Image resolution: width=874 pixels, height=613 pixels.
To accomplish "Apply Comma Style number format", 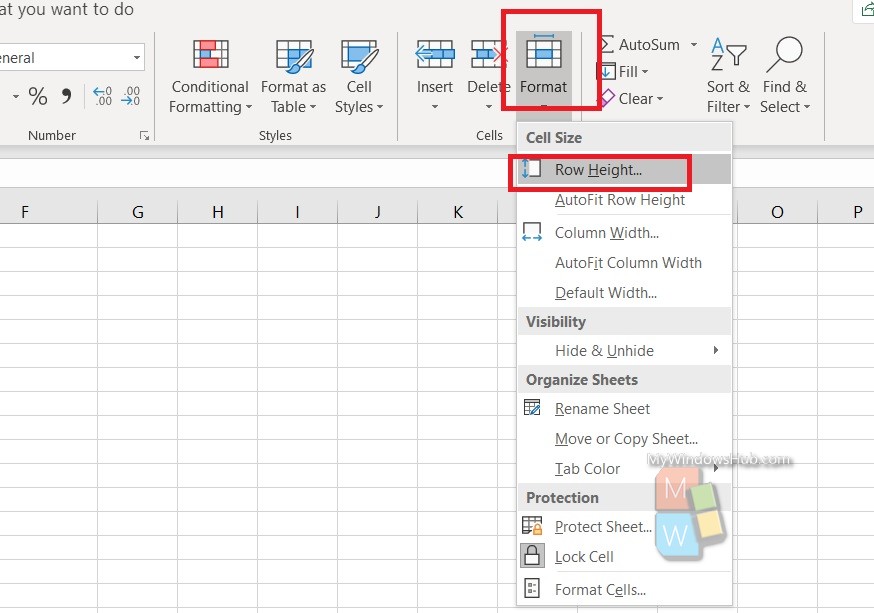I will coord(66,96).
